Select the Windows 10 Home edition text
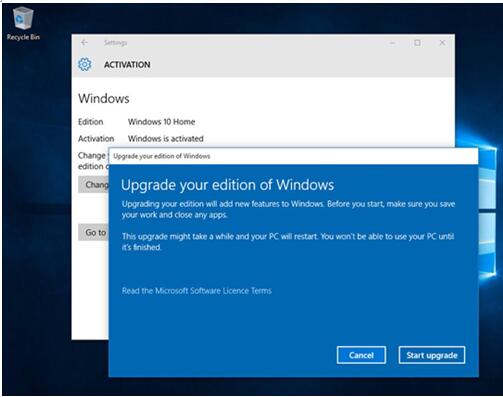The height and width of the screenshot is (397, 503). [162, 122]
